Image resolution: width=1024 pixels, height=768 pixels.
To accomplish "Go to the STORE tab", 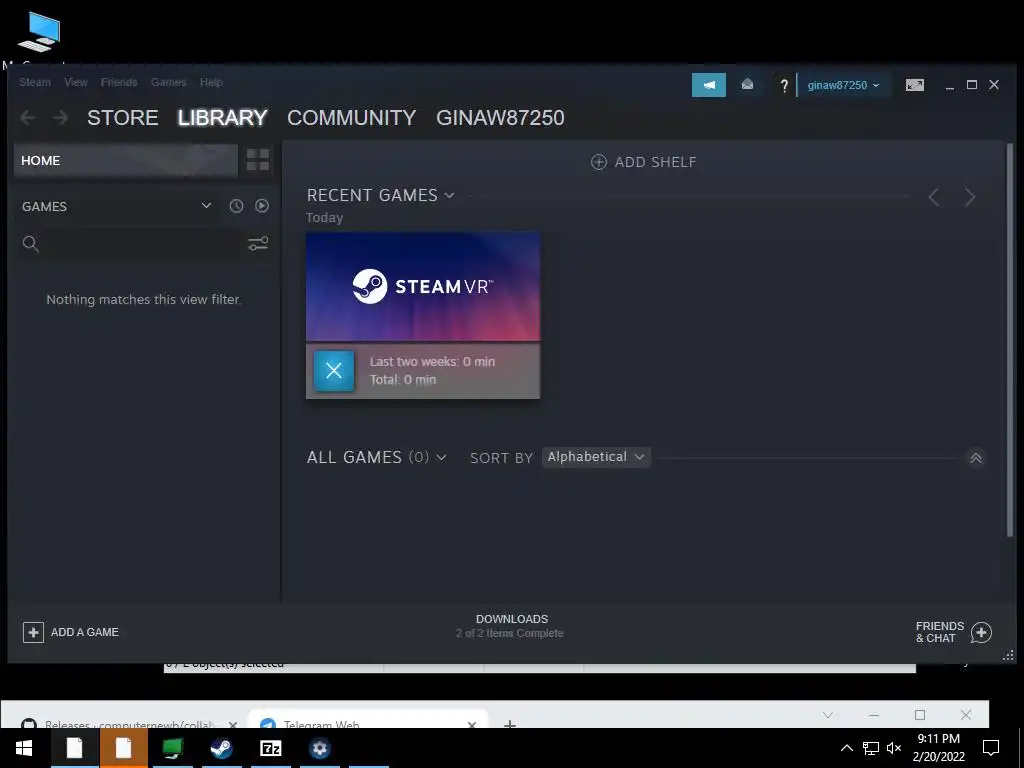I will [x=123, y=118].
